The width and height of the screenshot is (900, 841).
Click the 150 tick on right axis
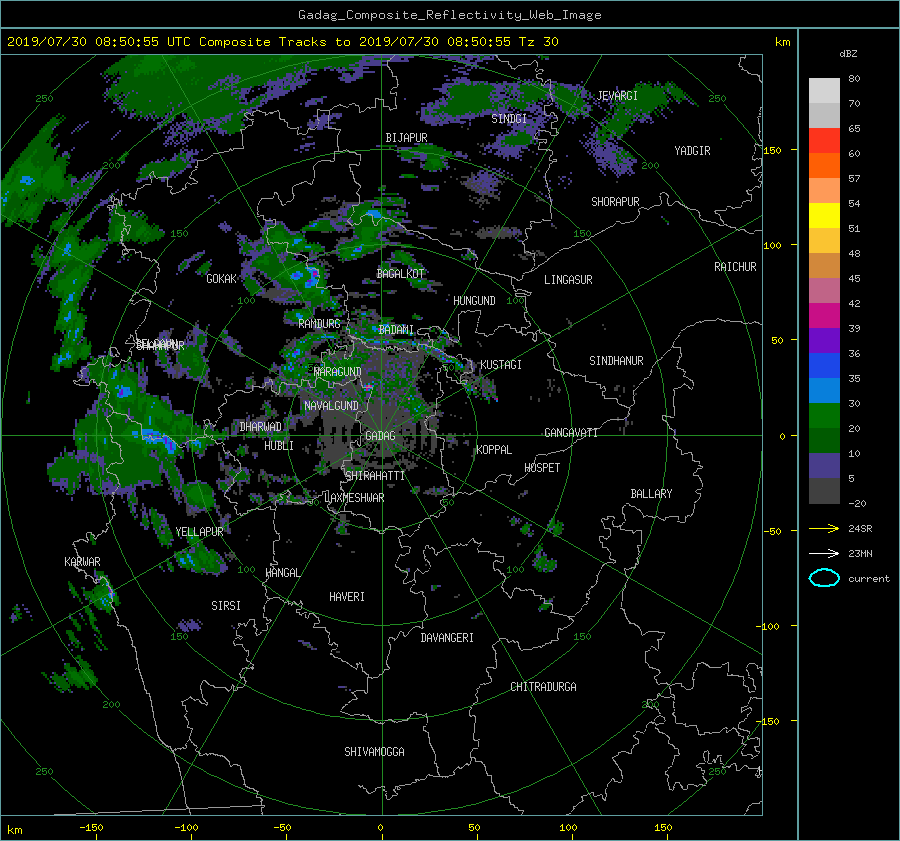772,150
